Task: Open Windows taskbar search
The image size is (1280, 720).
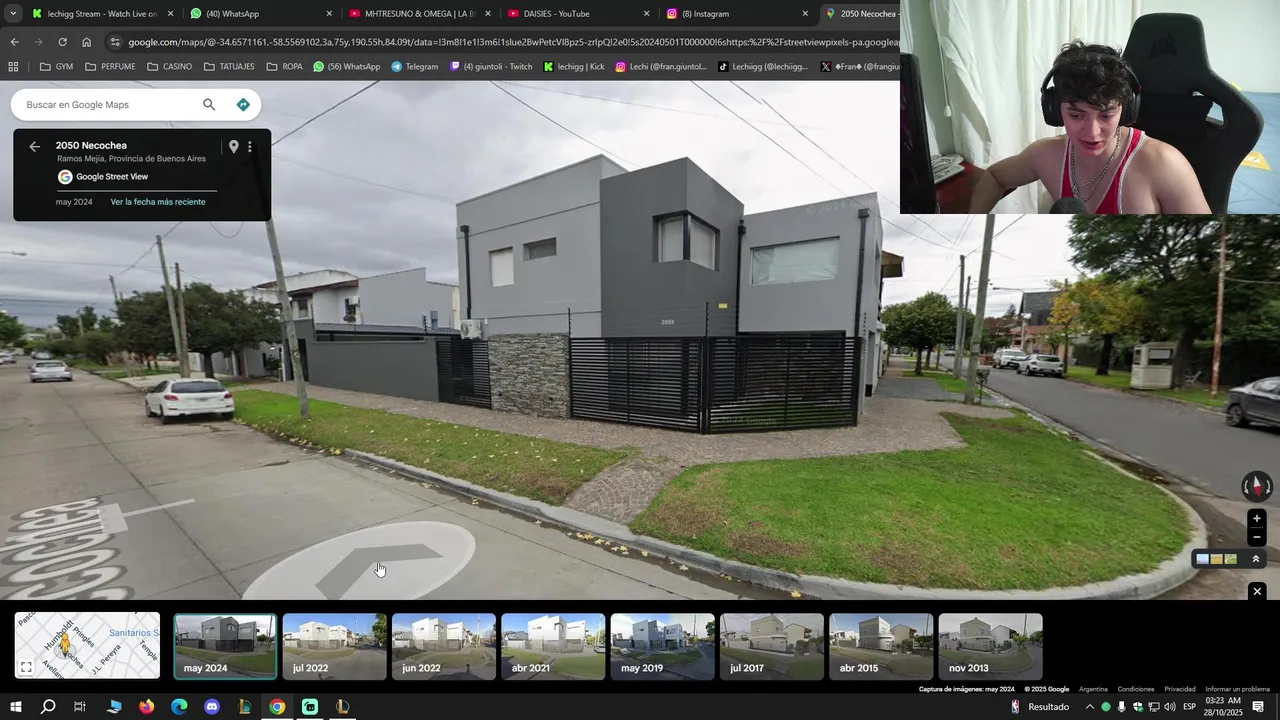Action: [x=48, y=707]
